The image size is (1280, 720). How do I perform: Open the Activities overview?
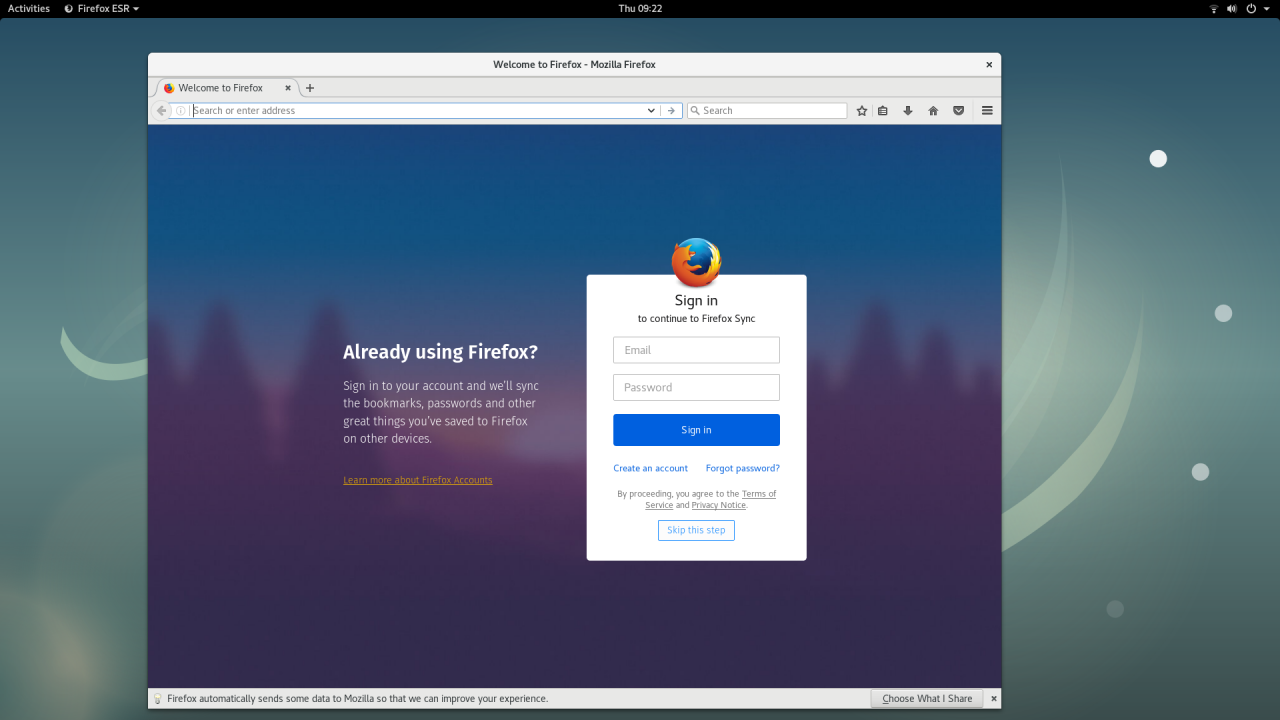29,8
